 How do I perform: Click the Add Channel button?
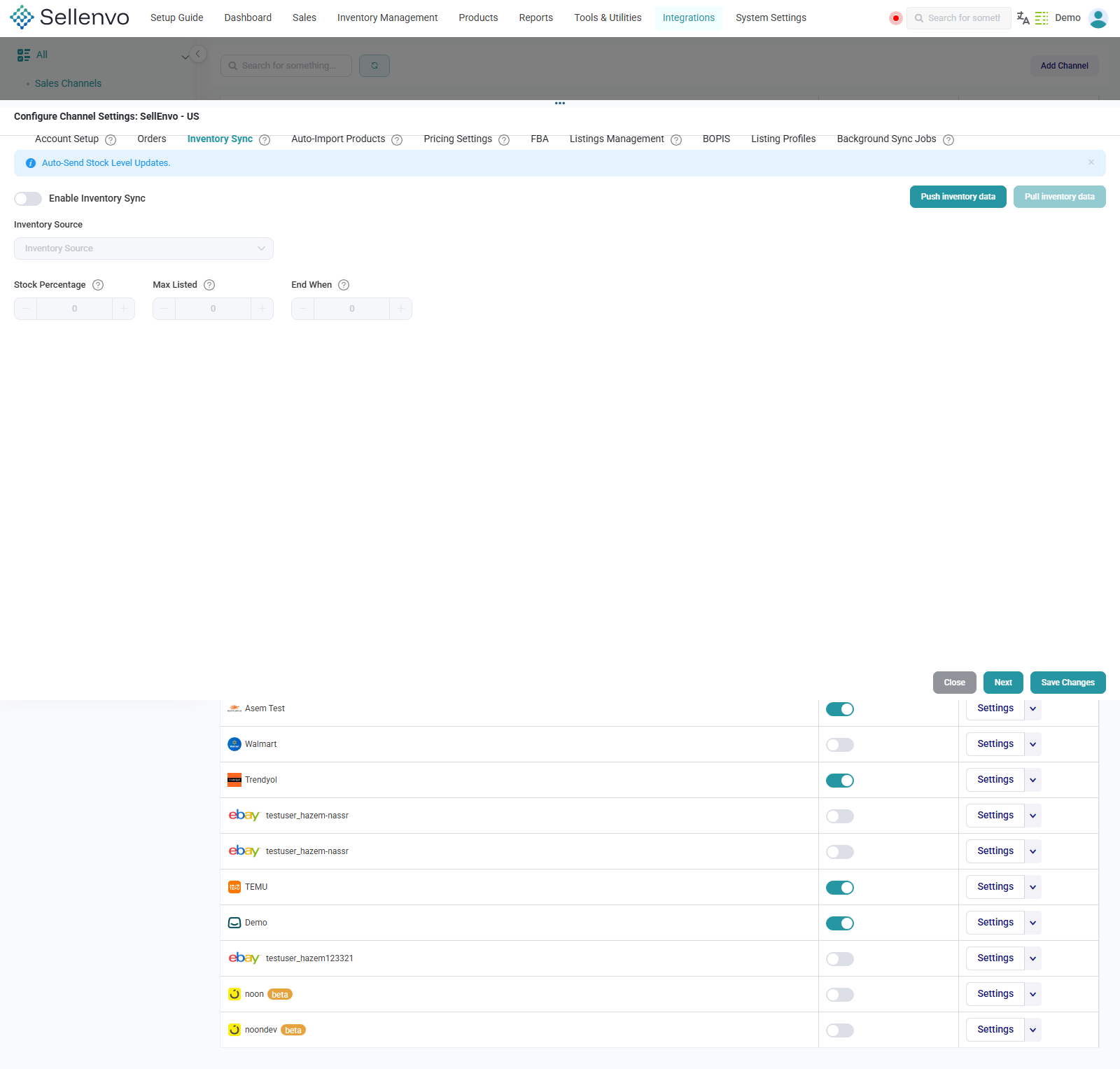point(1064,66)
